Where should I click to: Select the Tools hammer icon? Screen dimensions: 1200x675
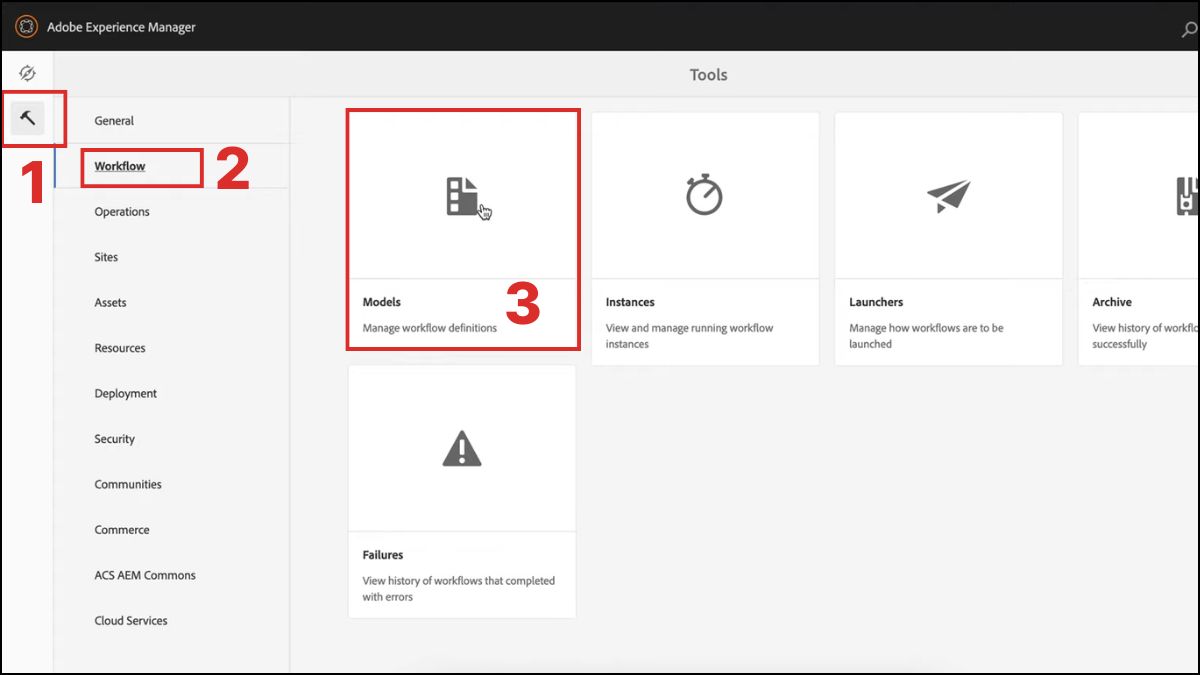click(28, 119)
